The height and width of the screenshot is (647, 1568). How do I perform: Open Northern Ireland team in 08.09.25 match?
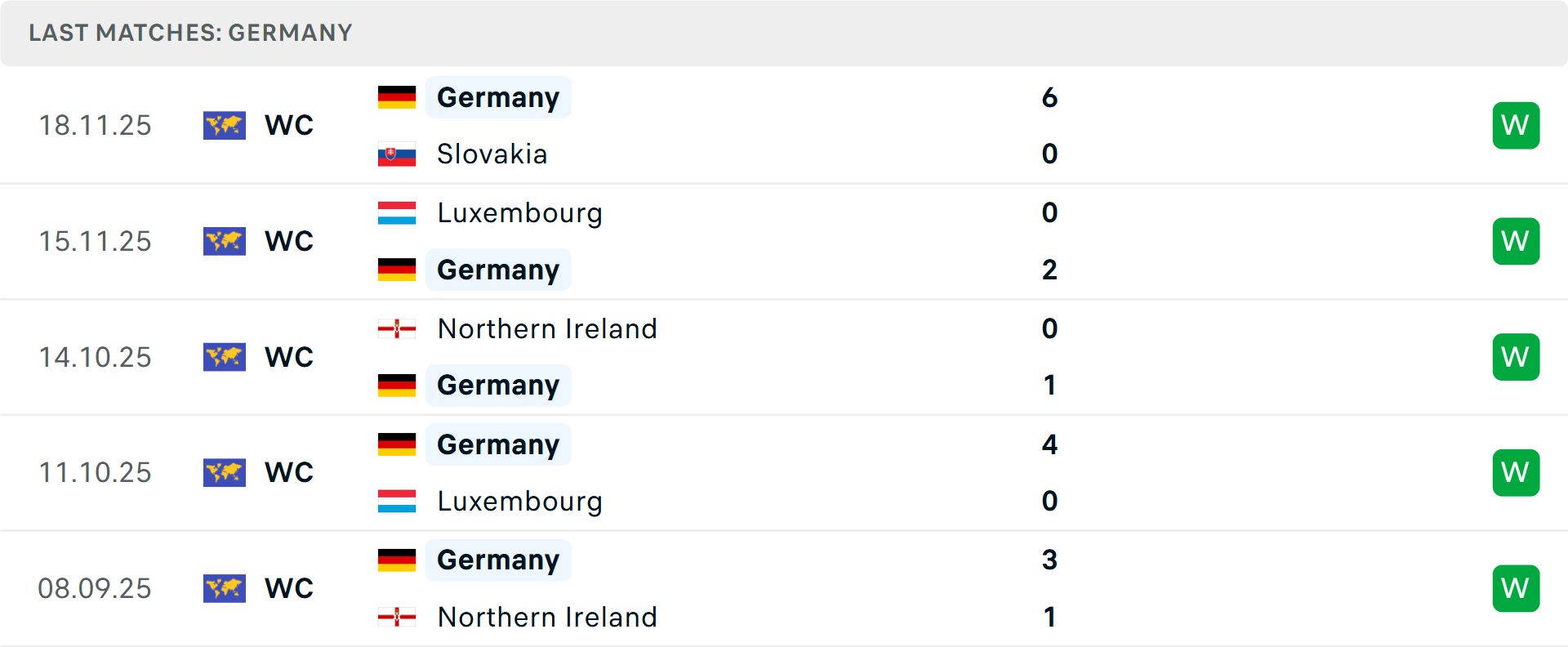(x=547, y=618)
